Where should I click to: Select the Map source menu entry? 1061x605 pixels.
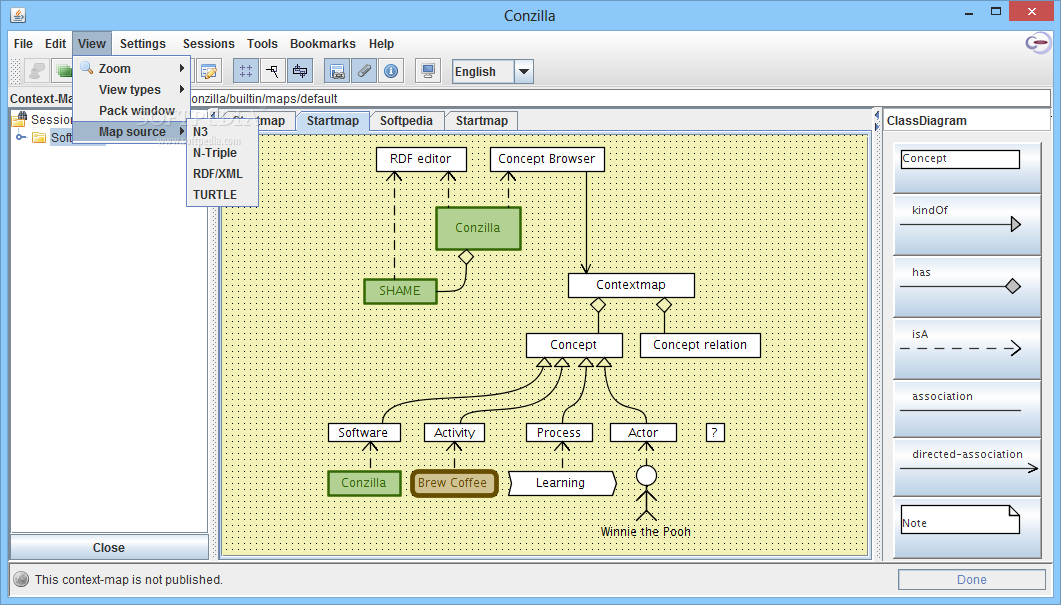[131, 131]
